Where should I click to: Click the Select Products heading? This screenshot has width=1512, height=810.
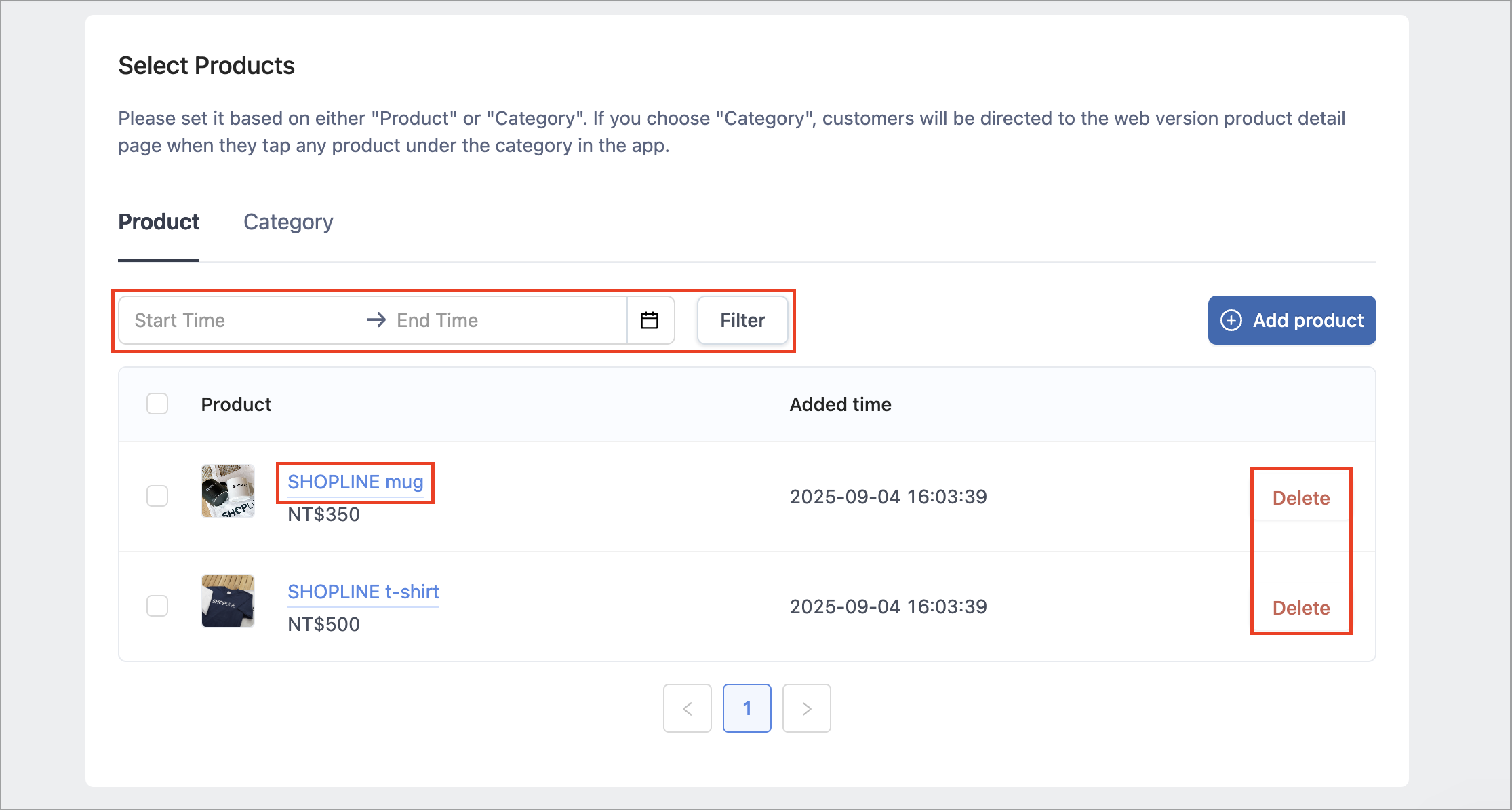pos(206,66)
